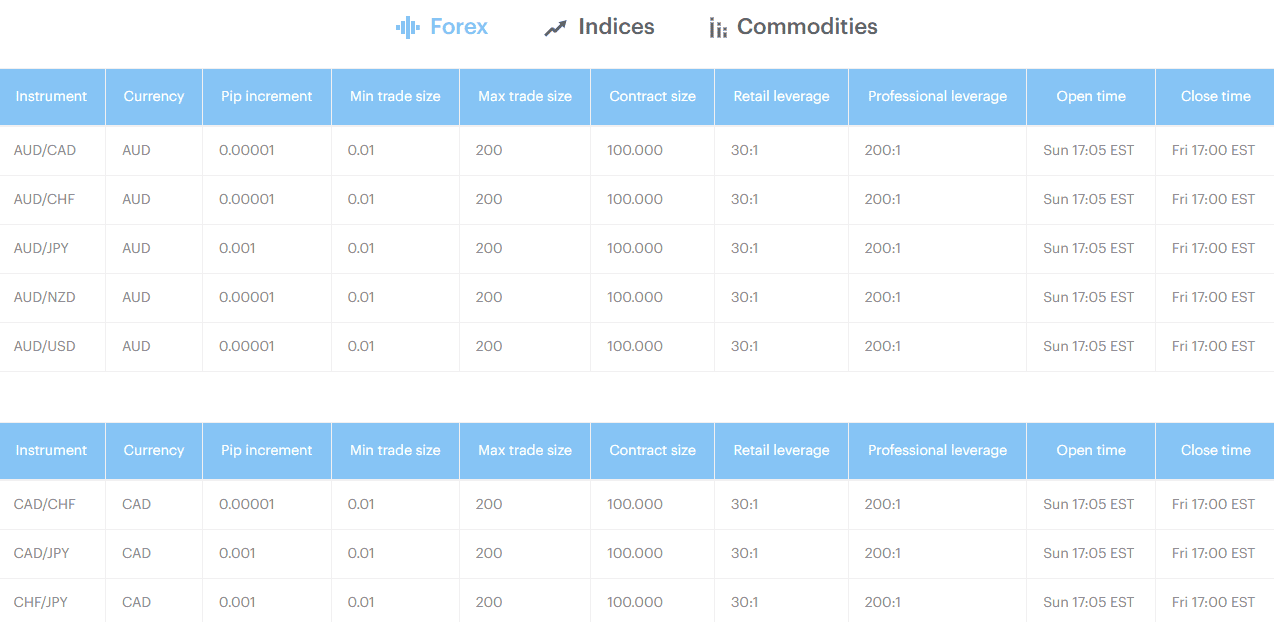The width and height of the screenshot is (1274, 622).
Task: Click the Close time column header
Action: [x=1214, y=96]
